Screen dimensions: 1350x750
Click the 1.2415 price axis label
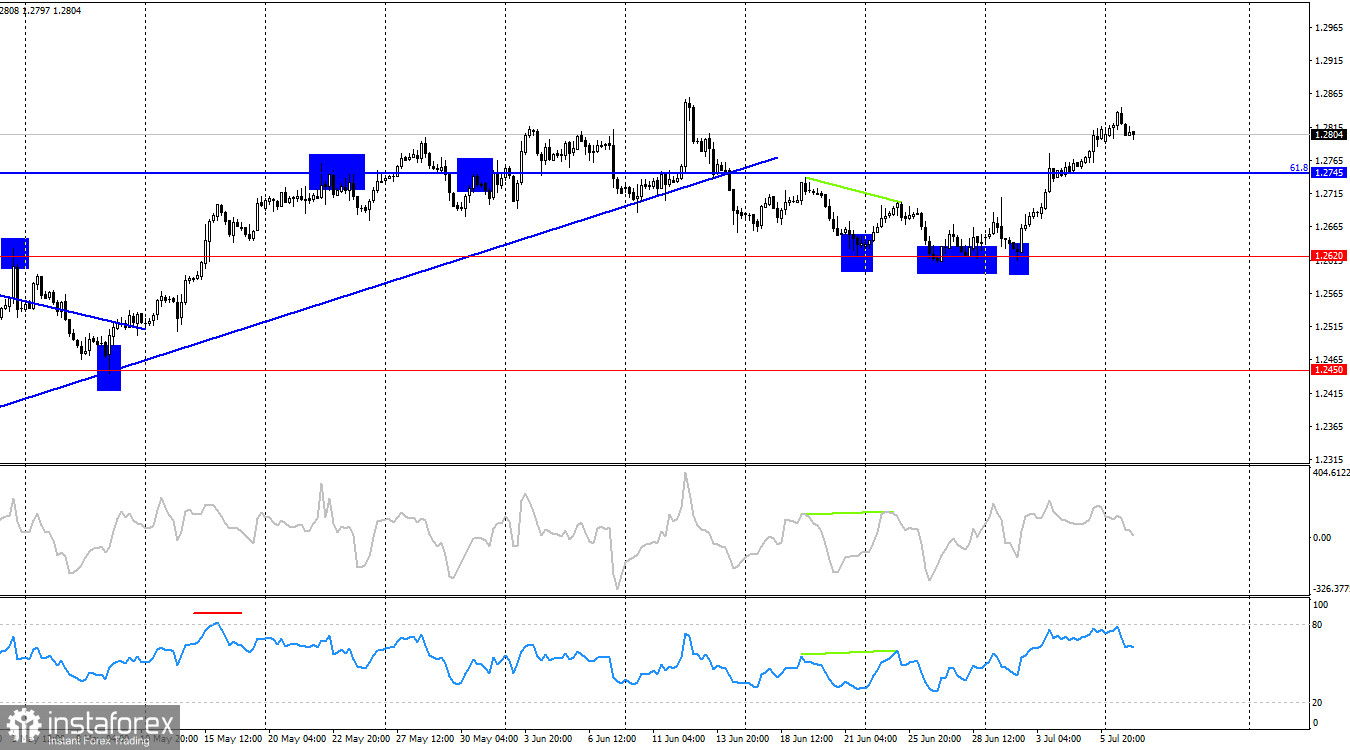tap(1331, 394)
